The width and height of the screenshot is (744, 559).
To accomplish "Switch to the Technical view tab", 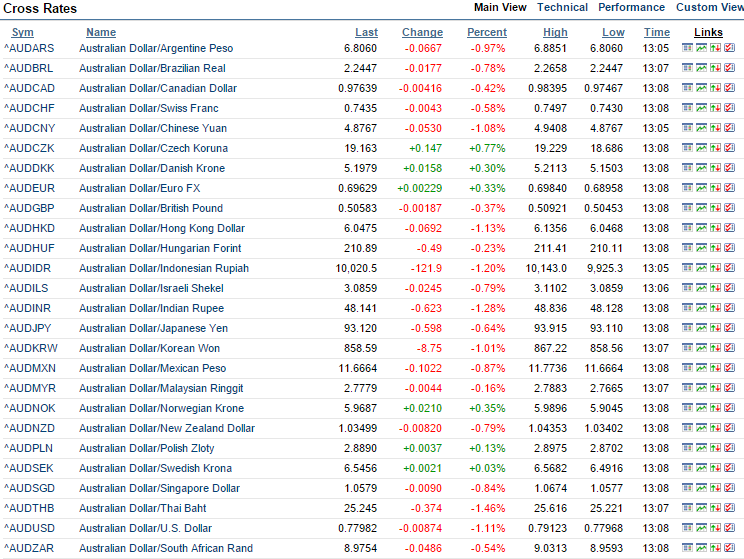I will [562, 7].
